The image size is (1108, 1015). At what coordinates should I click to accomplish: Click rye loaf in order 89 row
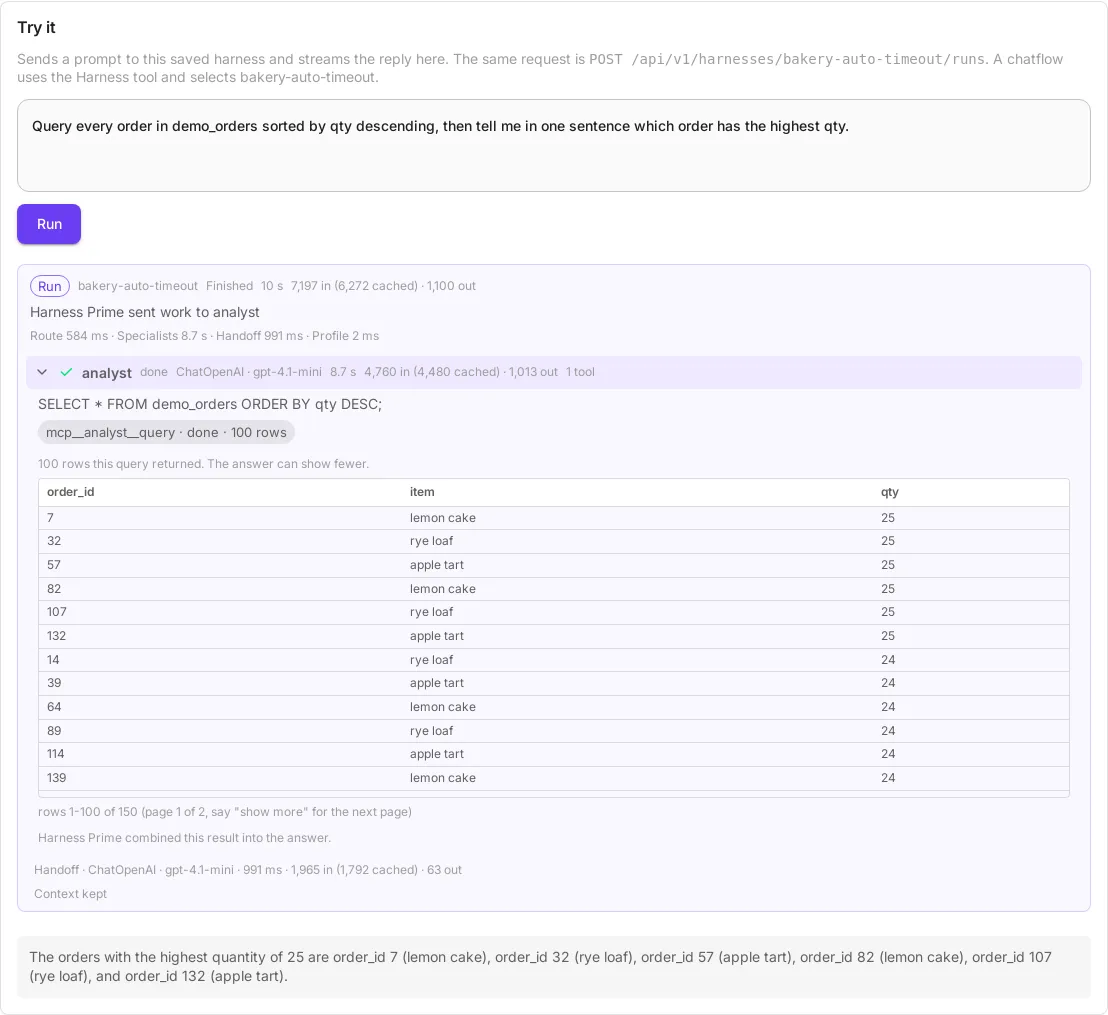[x=431, y=731]
